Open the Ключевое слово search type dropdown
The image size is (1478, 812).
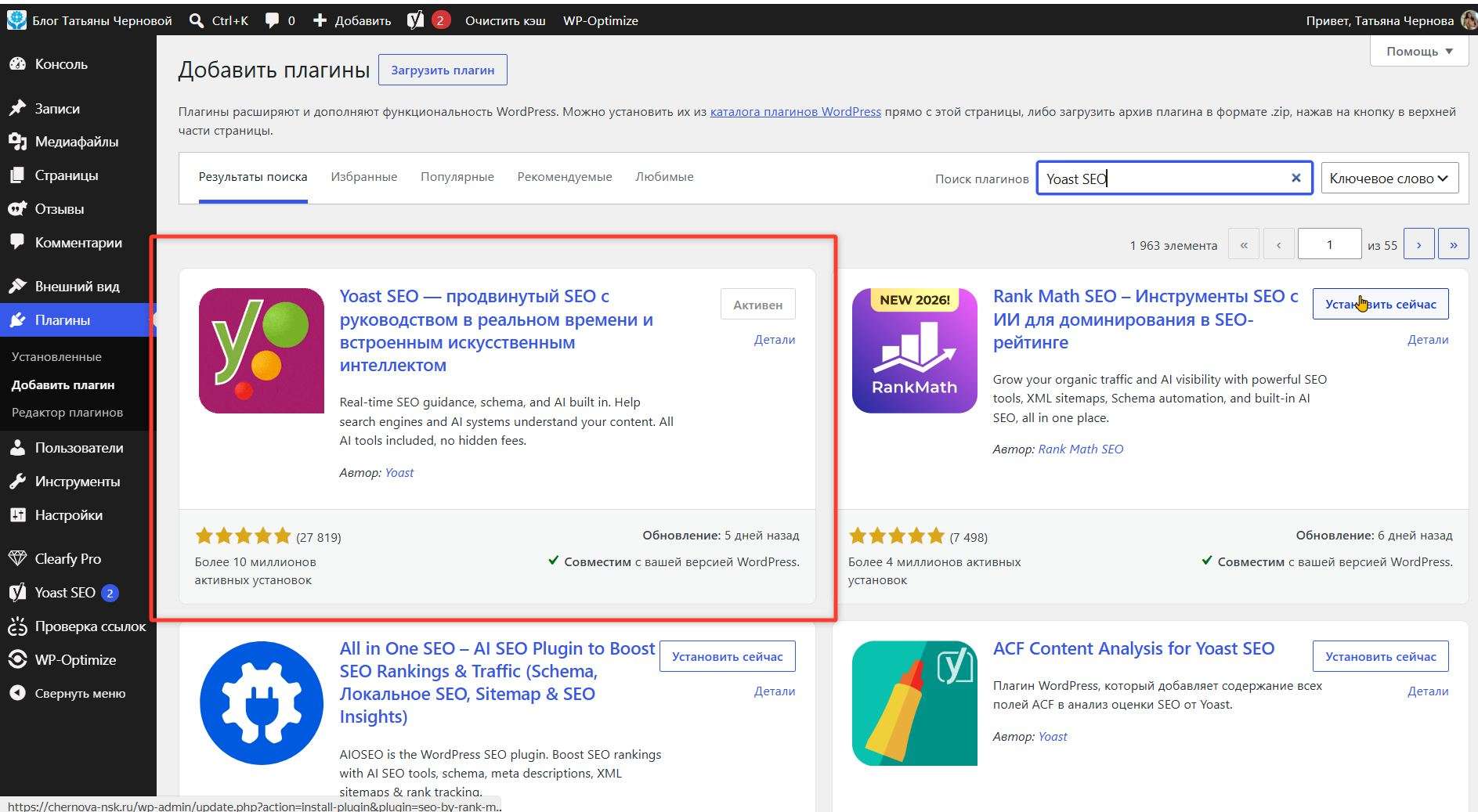(x=1389, y=179)
